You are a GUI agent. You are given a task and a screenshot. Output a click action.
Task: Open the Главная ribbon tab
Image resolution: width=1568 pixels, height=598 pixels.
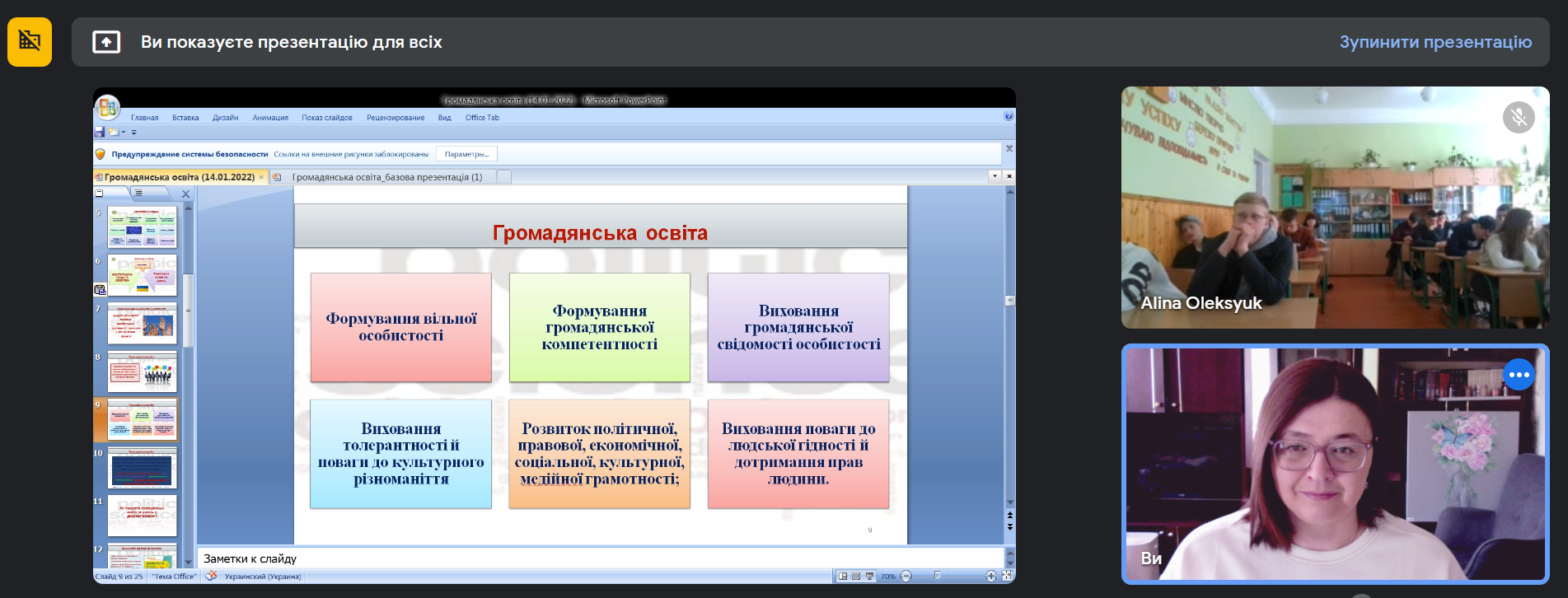click(x=144, y=118)
